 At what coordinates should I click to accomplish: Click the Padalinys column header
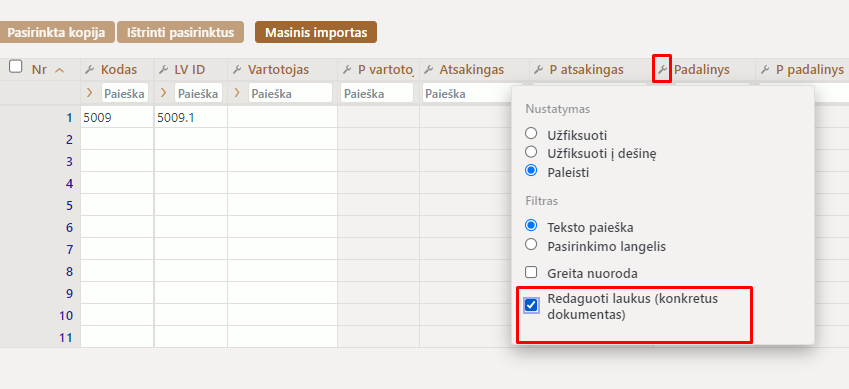point(702,70)
